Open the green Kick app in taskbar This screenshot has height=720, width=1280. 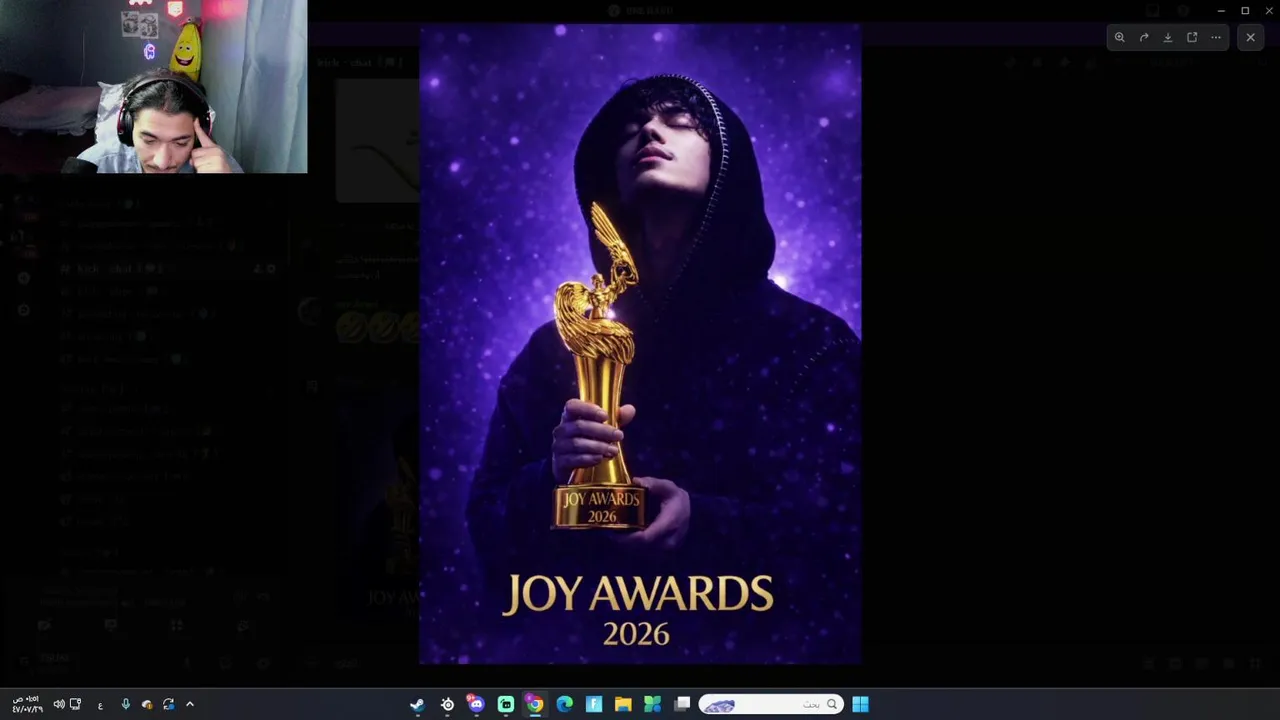tap(506, 704)
